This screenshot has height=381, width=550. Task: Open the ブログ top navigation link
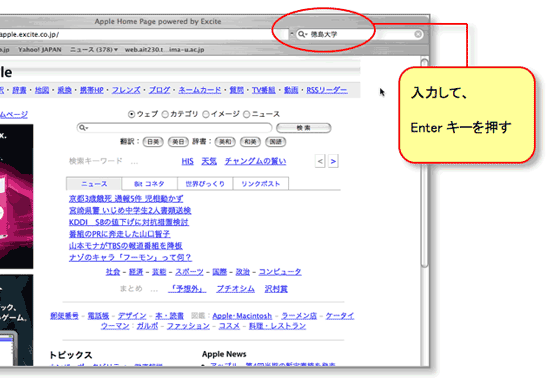point(160,90)
